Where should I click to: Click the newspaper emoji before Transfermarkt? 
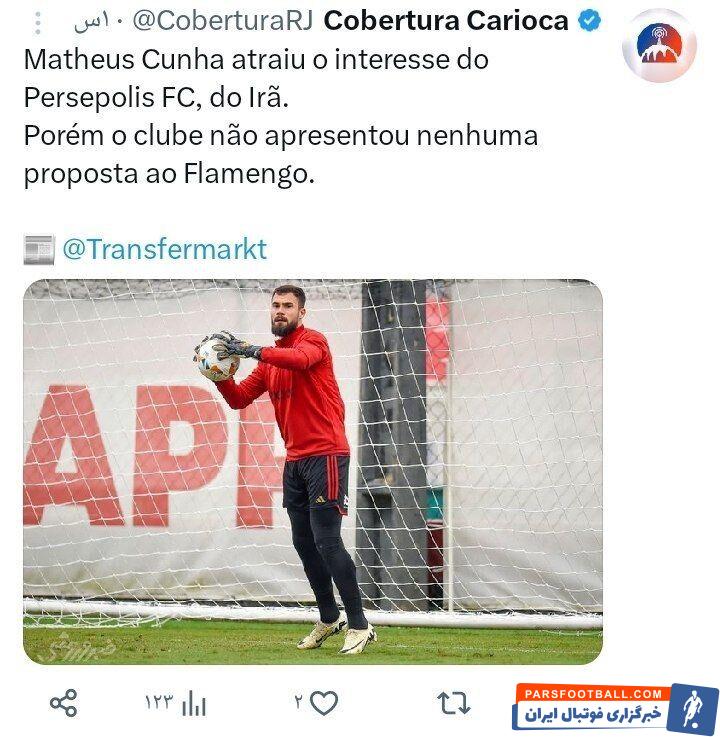(x=39, y=250)
